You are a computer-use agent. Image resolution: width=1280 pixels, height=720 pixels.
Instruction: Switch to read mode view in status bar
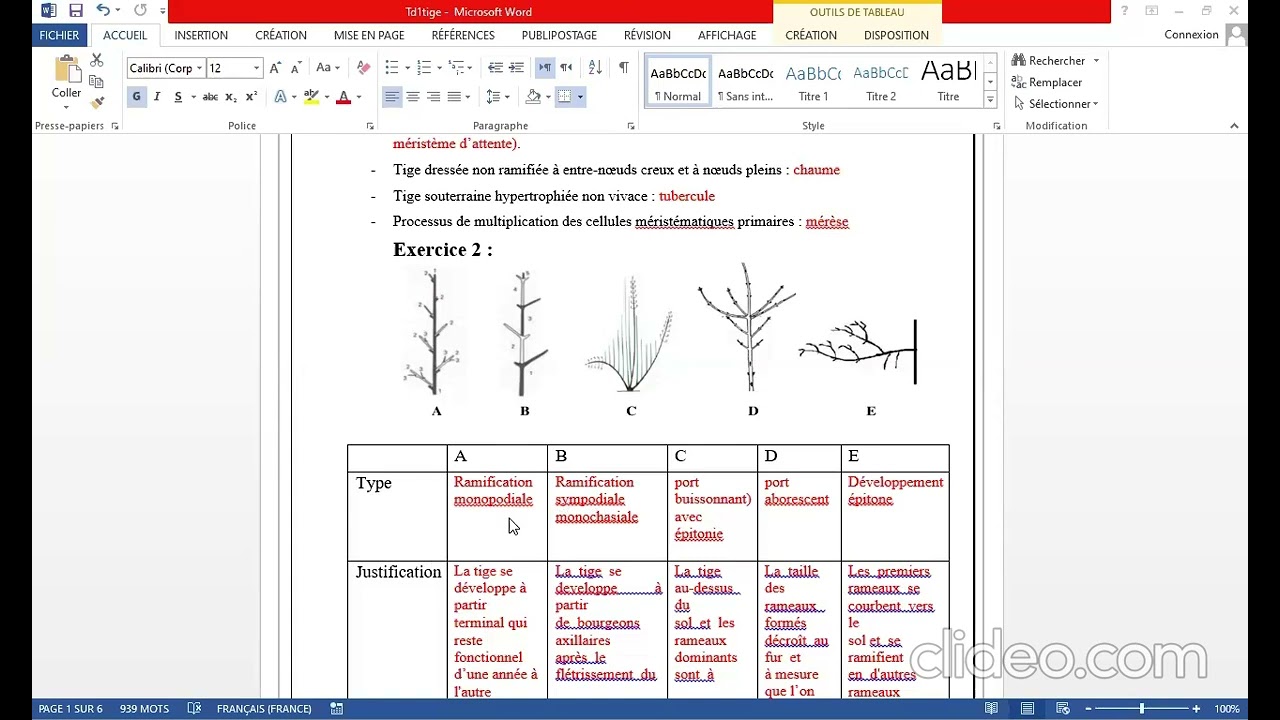pyautogui.click(x=991, y=709)
